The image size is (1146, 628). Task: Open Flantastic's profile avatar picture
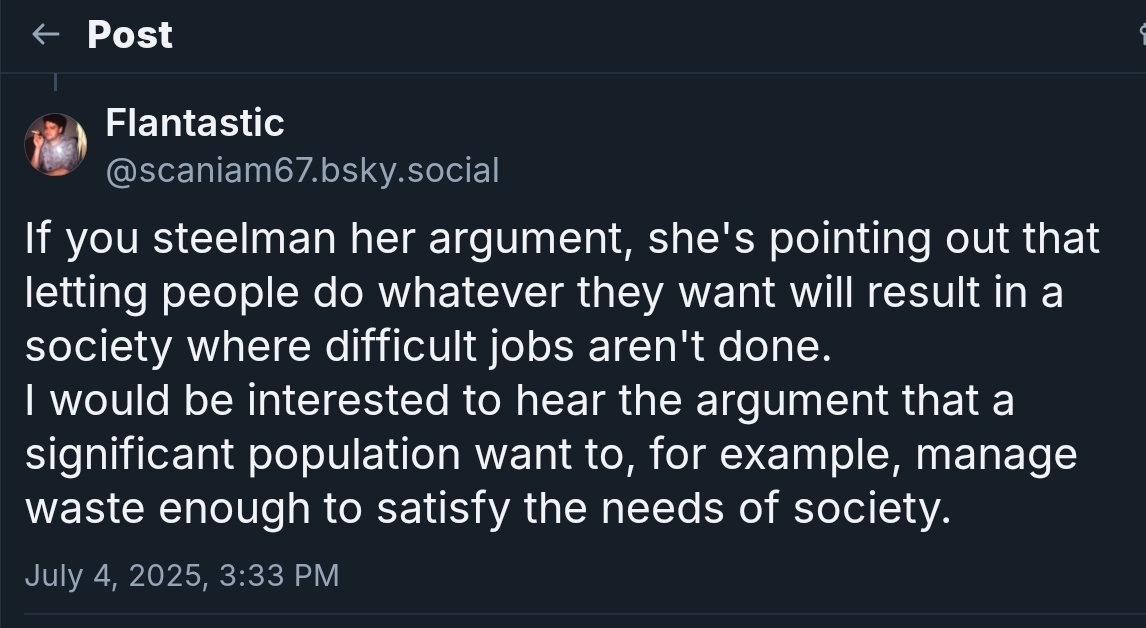point(55,145)
